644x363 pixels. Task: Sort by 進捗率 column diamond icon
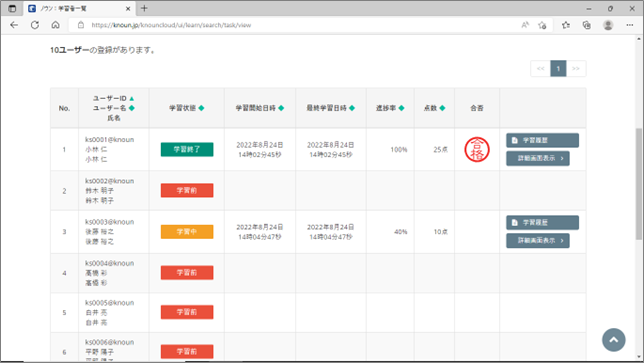401,108
